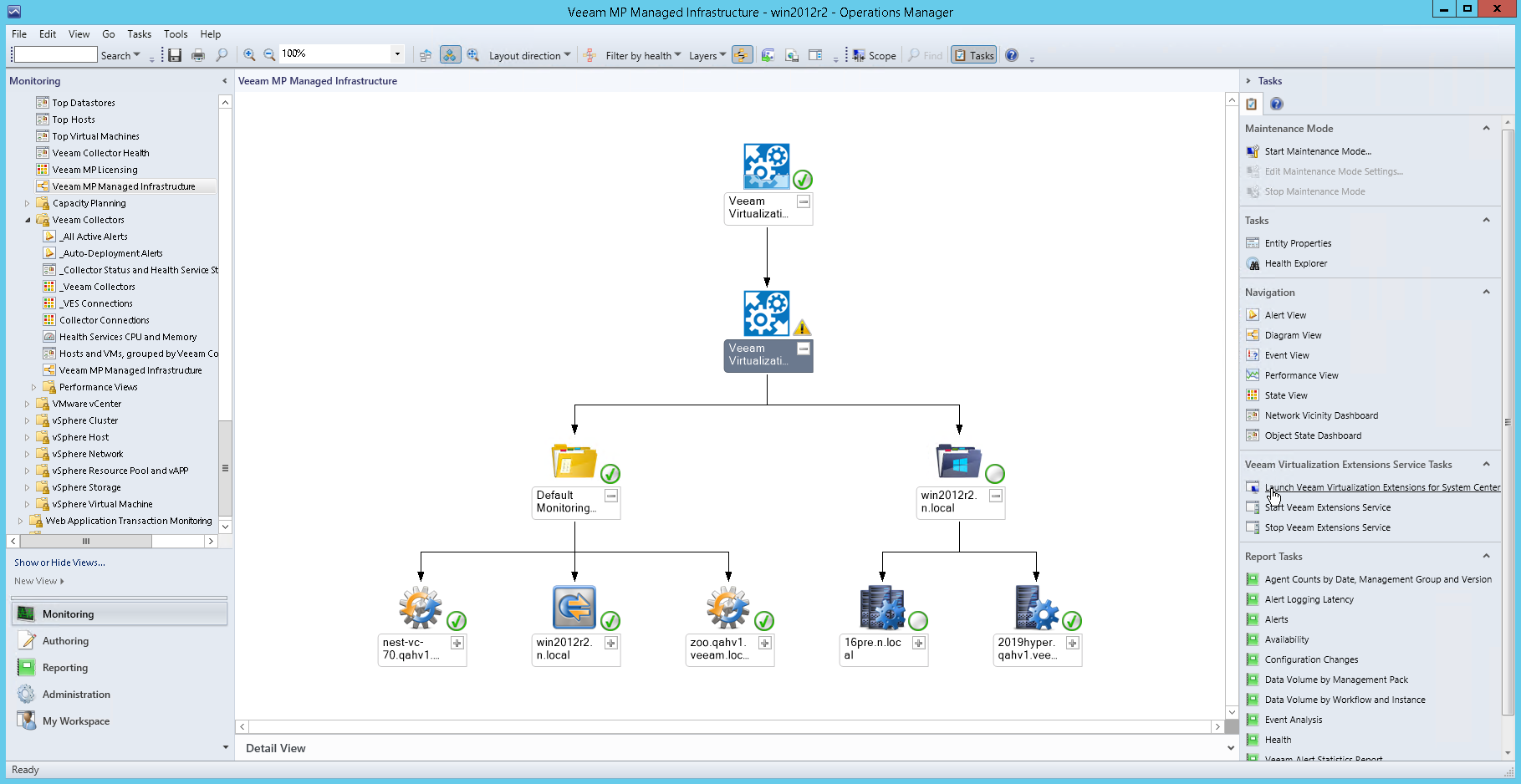
Task: Expand the zoo.qahv1.veeam node with plus
Action: click(x=765, y=643)
